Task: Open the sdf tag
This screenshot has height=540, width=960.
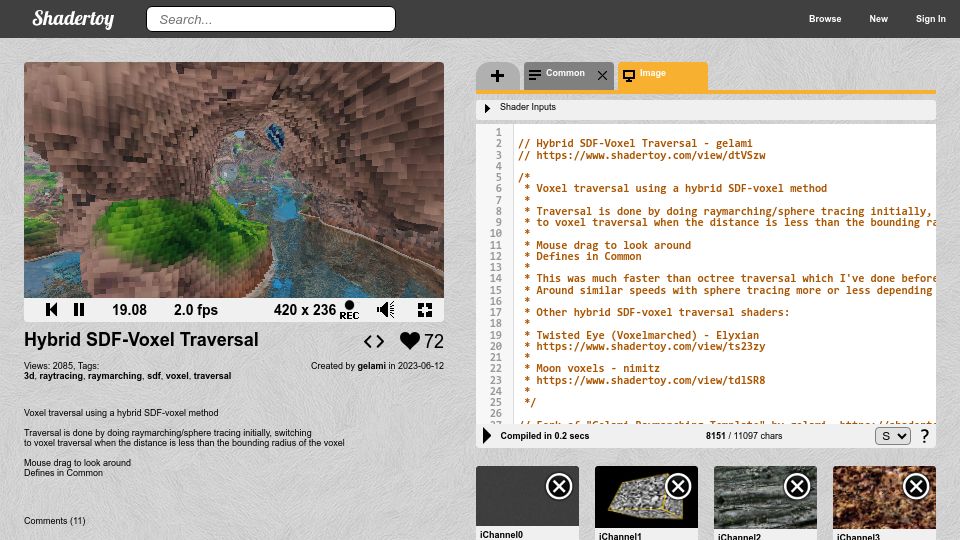Action: [154, 376]
